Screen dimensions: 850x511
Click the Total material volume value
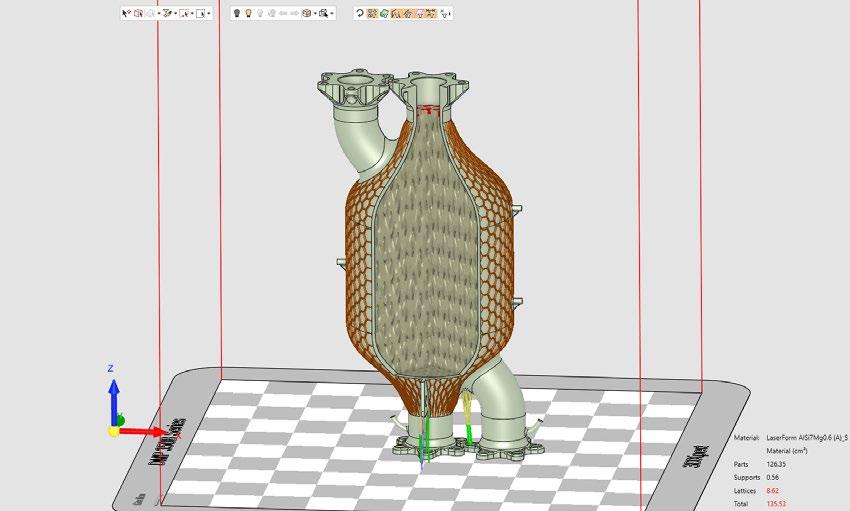776,504
